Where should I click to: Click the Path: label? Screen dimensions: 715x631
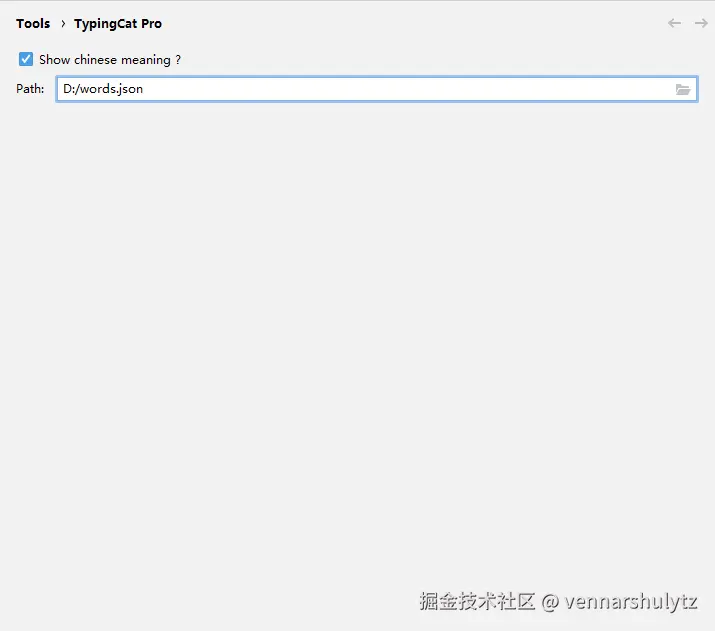(x=30, y=89)
